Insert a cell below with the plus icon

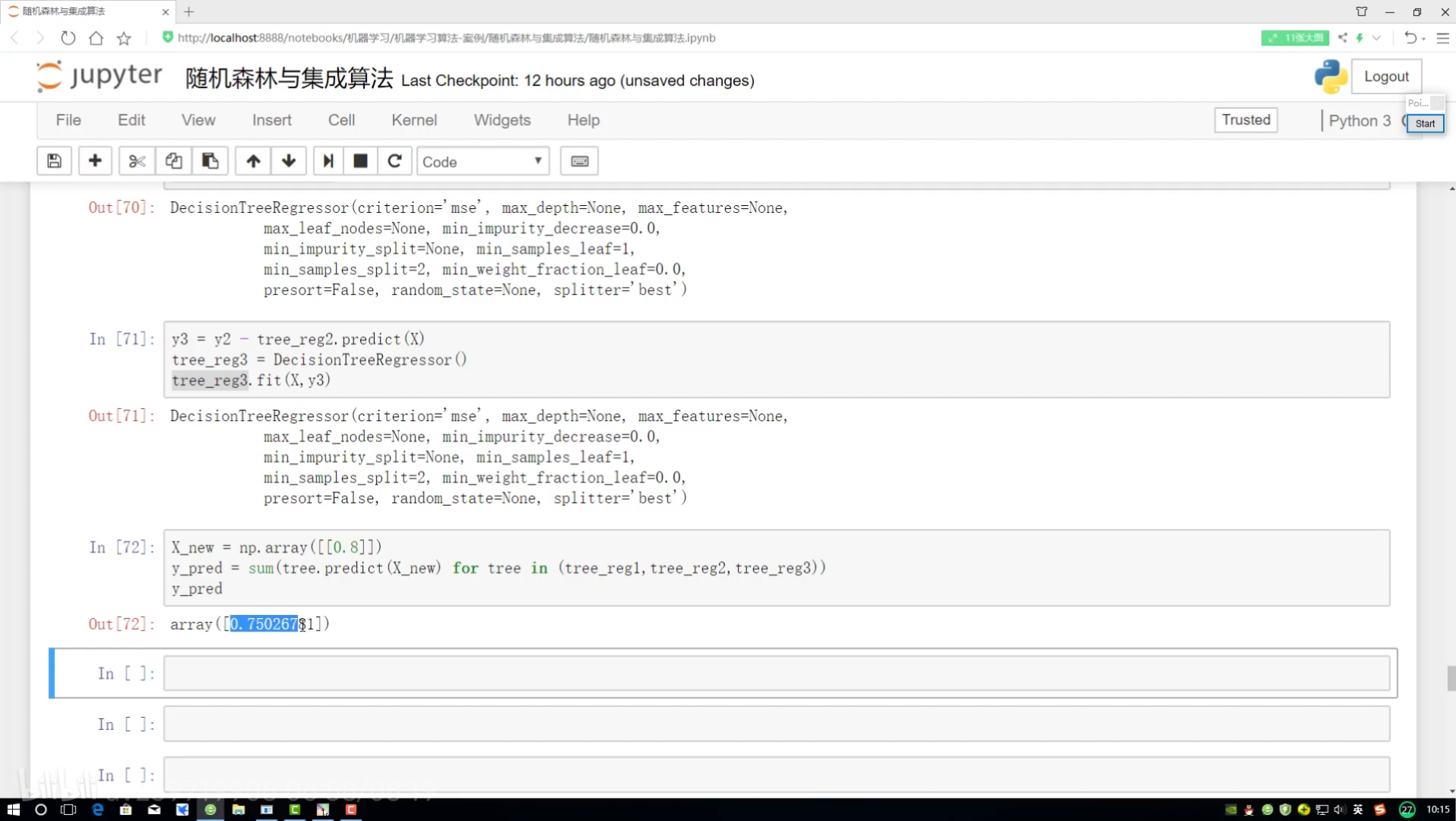[x=95, y=161]
